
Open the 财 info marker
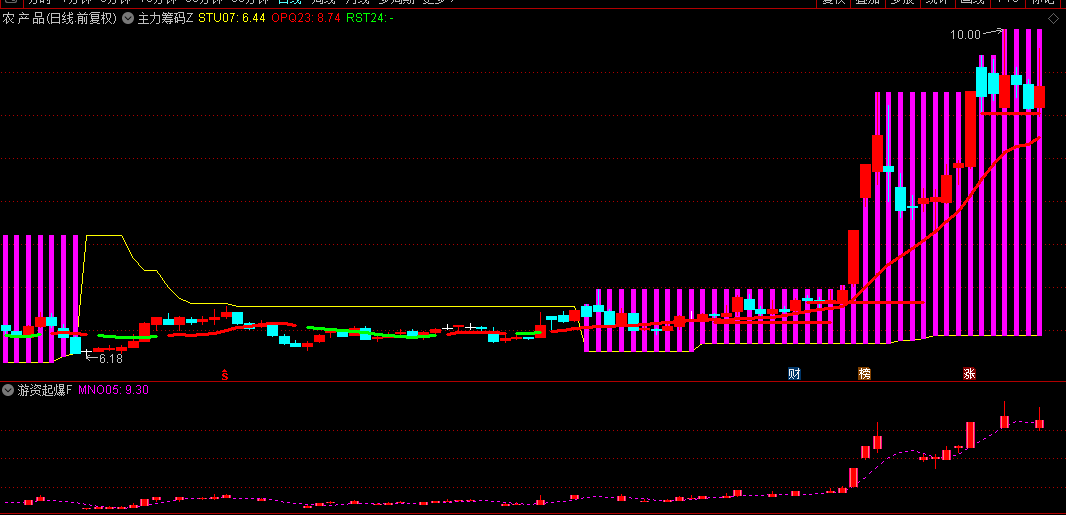tap(794, 373)
